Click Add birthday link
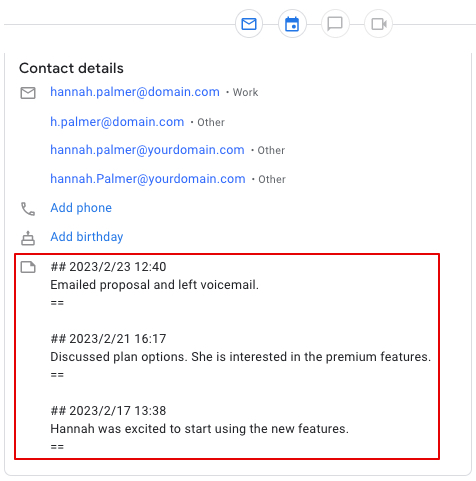The width and height of the screenshot is (476, 481). 87,237
